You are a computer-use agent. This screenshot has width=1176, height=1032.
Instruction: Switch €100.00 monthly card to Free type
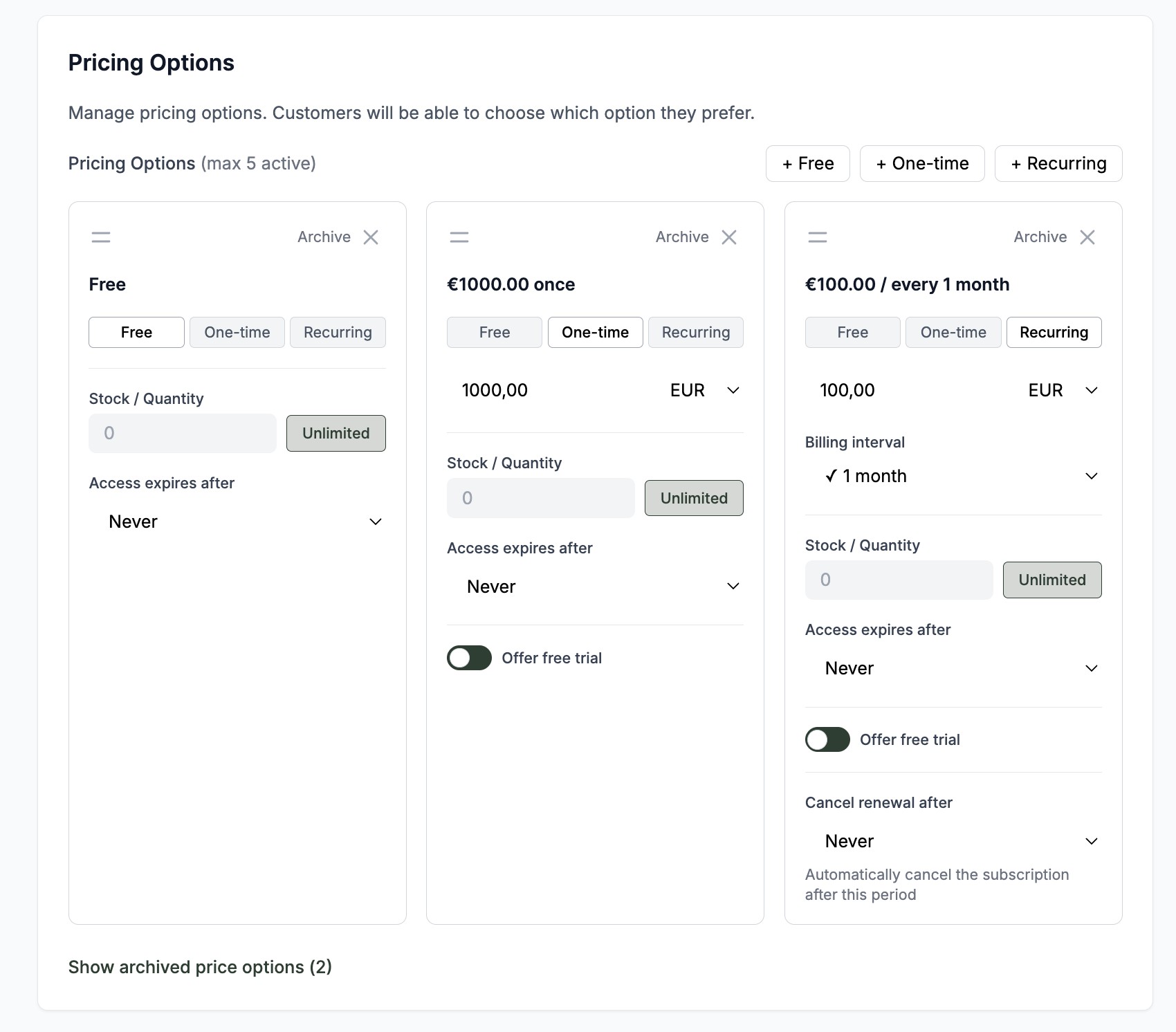pos(852,333)
